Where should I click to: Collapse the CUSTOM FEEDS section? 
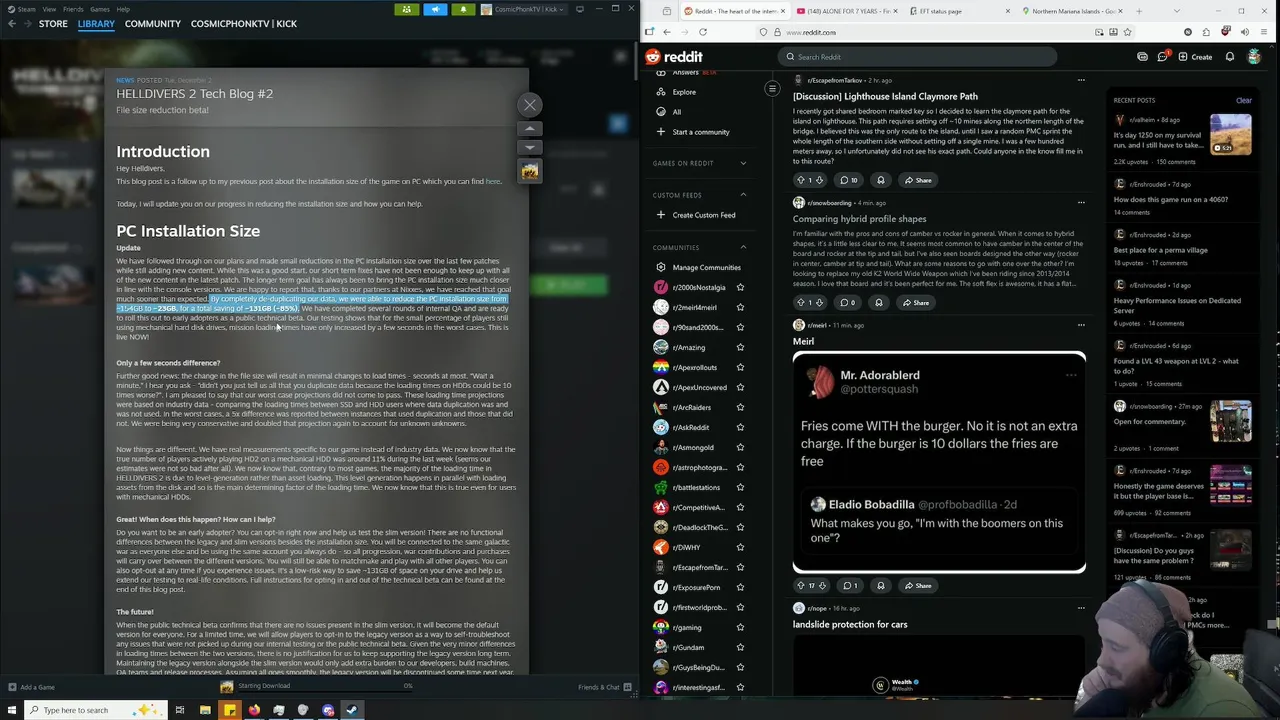pyautogui.click(x=743, y=195)
